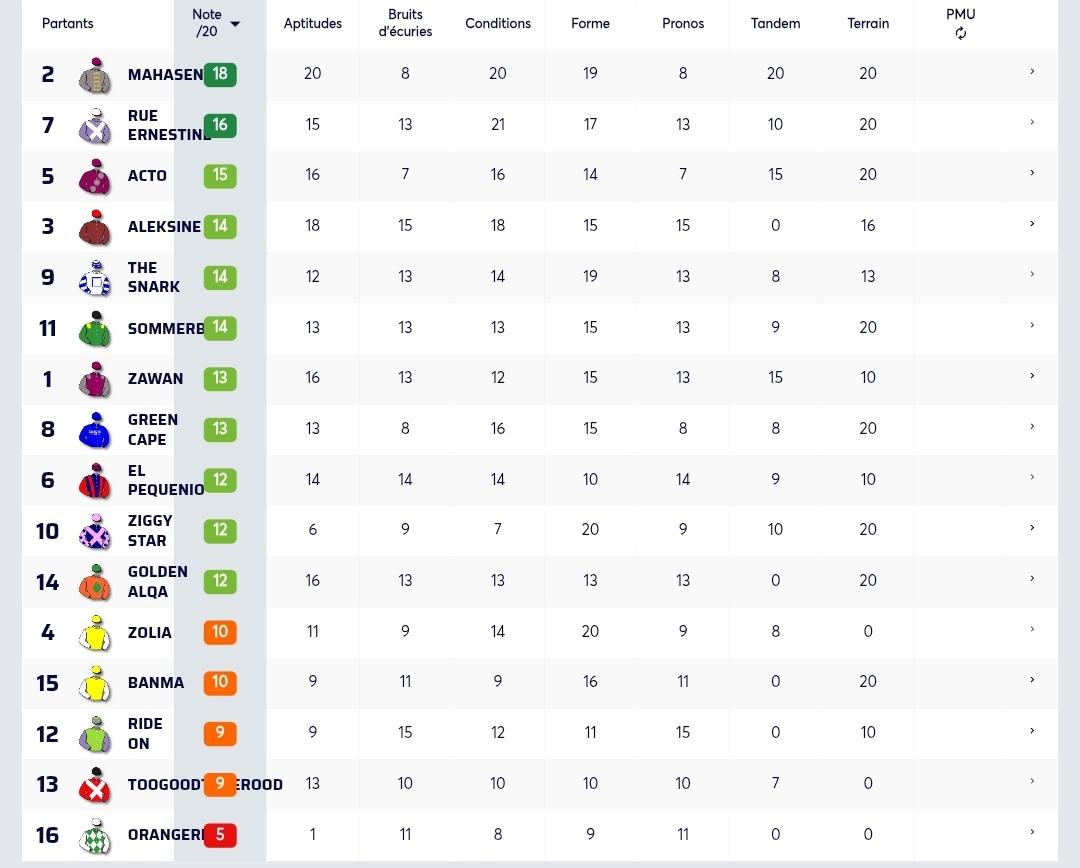Expand Aleksine row details chevron
This screenshot has height=868, width=1080.
tap(1032, 224)
